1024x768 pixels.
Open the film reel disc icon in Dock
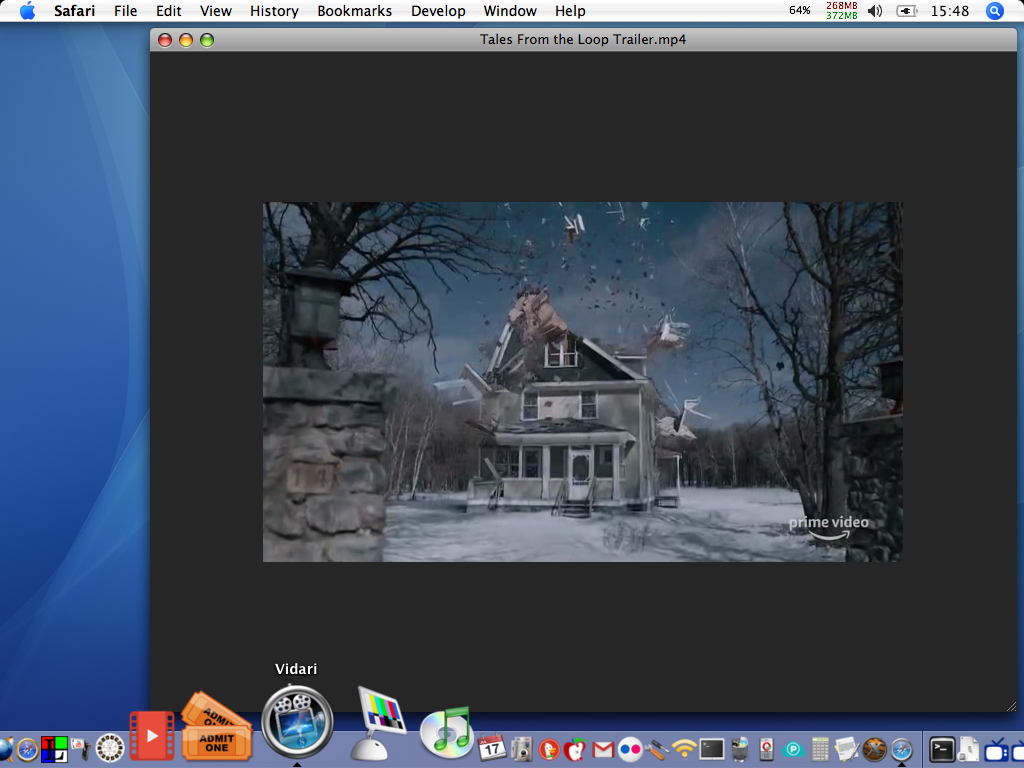tap(110, 748)
